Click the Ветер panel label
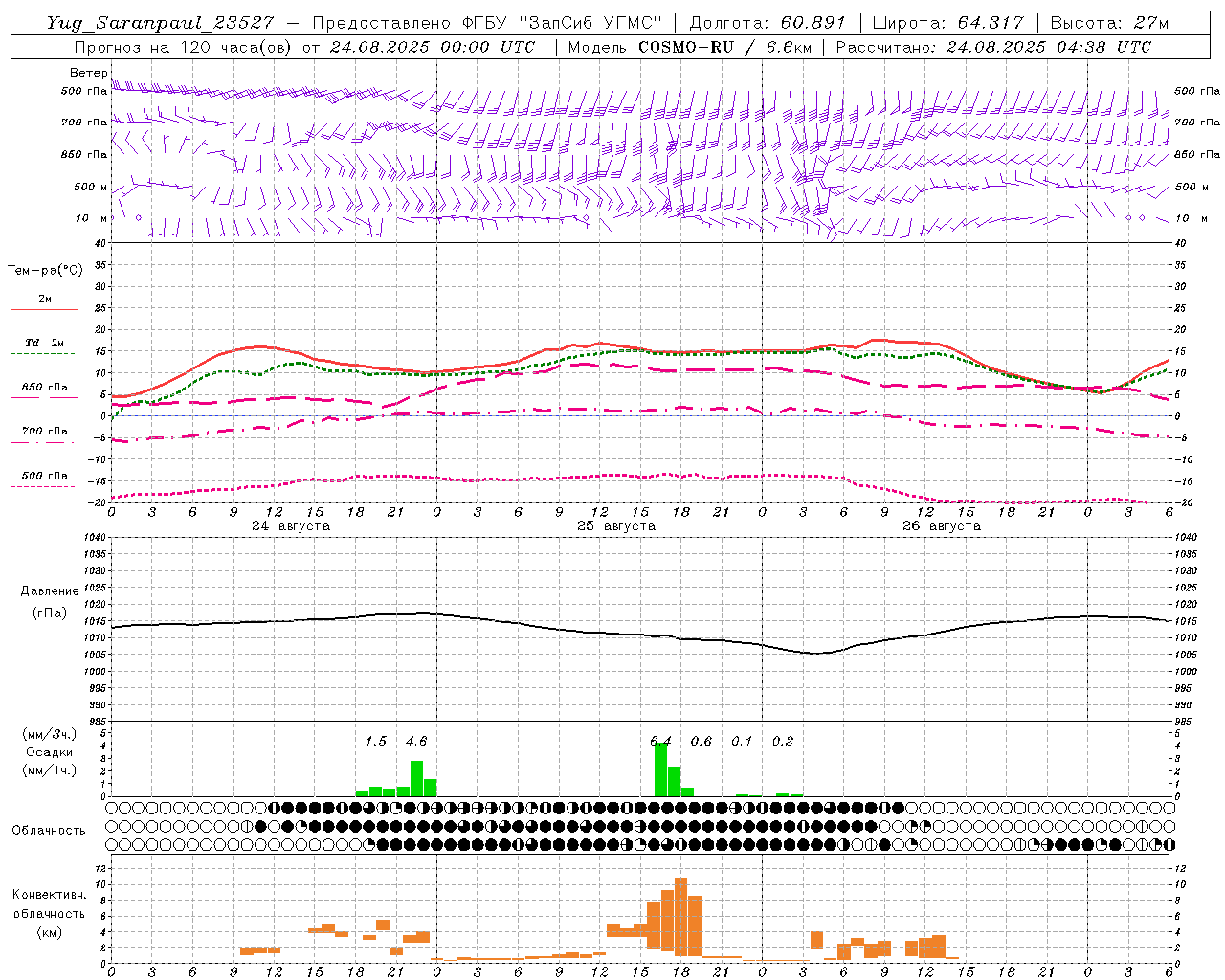This screenshot has height=980, width=1225. coord(88,73)
